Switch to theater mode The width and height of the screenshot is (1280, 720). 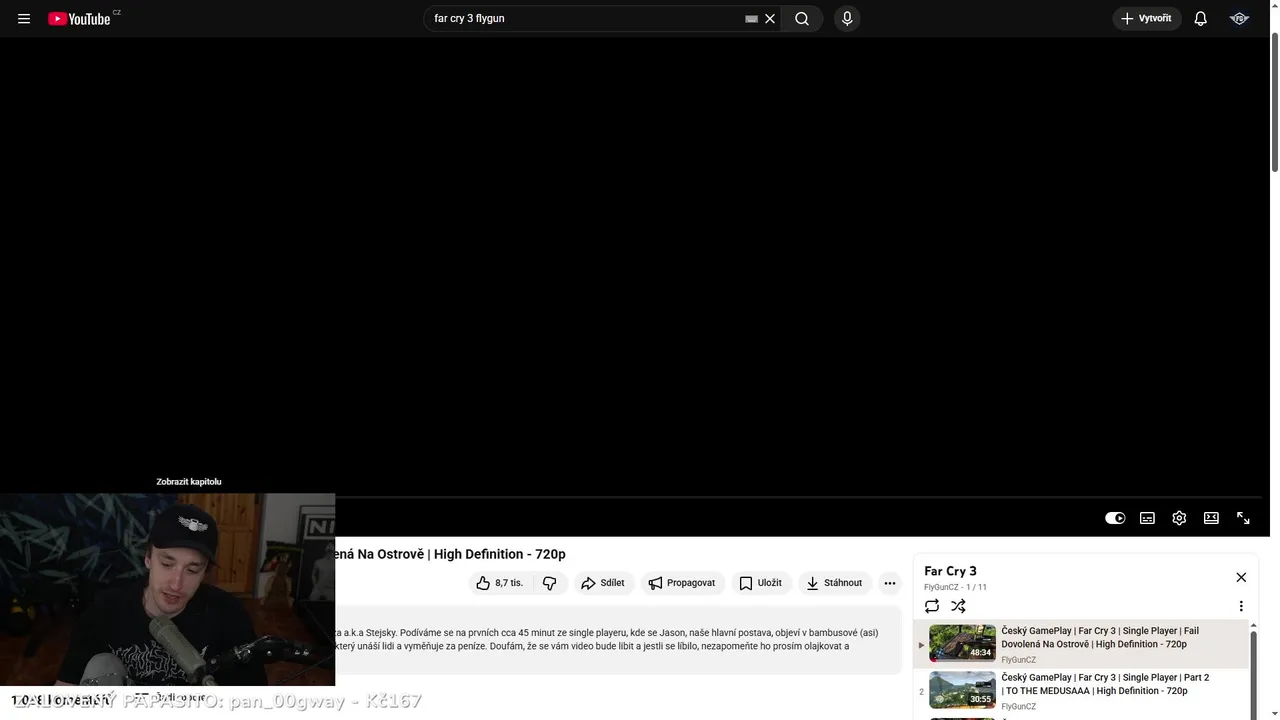[1211, 518]
